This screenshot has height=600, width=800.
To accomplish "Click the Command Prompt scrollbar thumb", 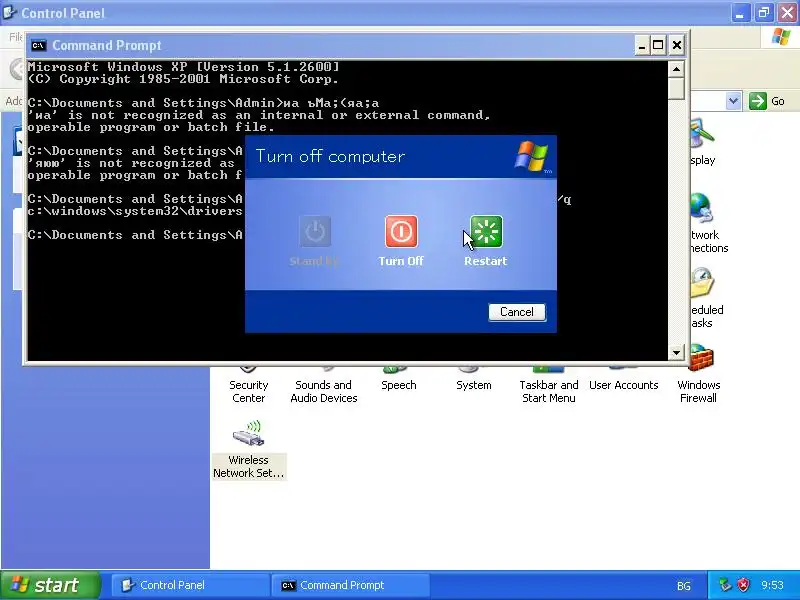I will (x=676, y=88).
